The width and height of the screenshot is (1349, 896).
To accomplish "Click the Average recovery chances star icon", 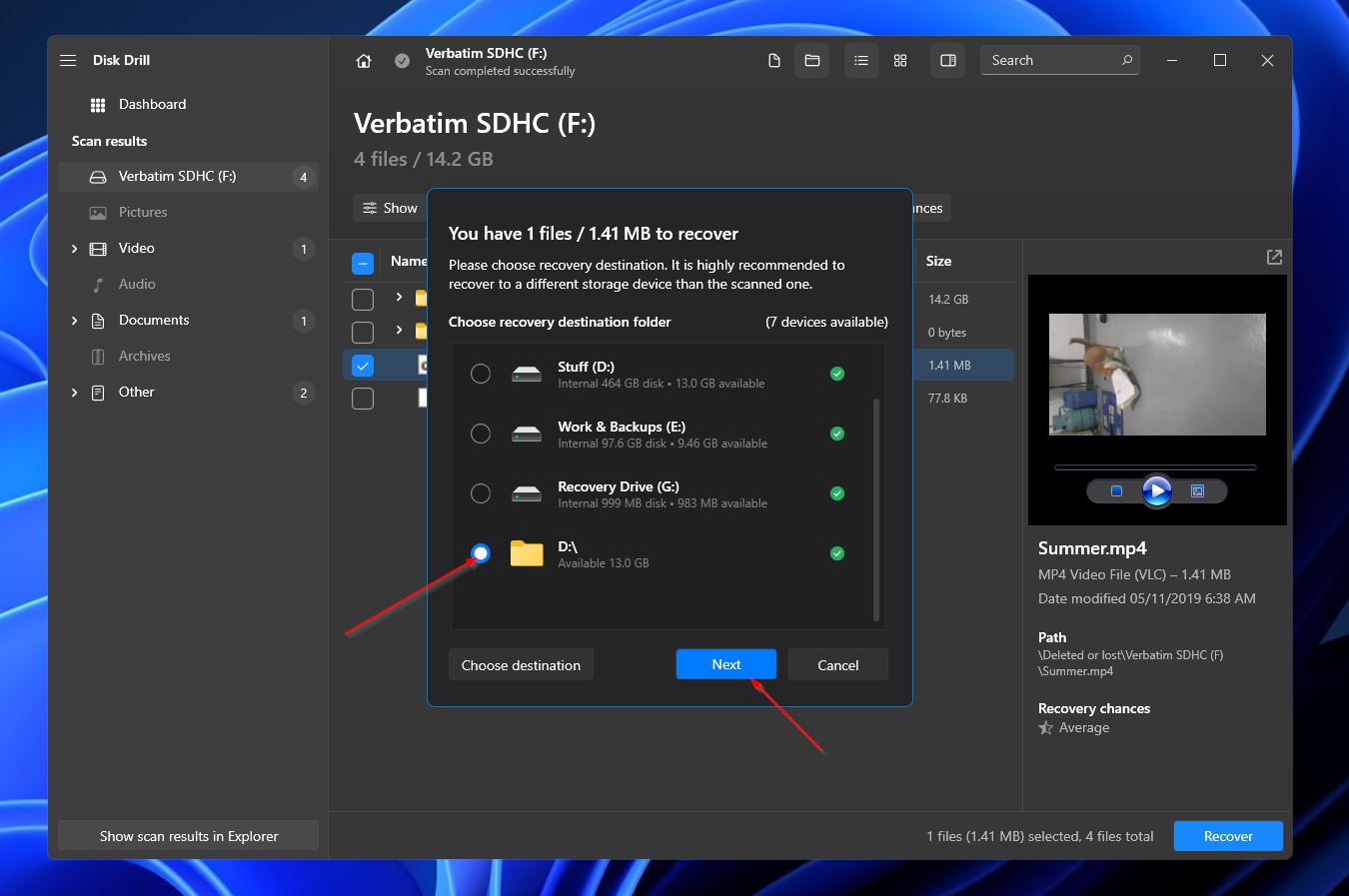I will click(1046, 728).
